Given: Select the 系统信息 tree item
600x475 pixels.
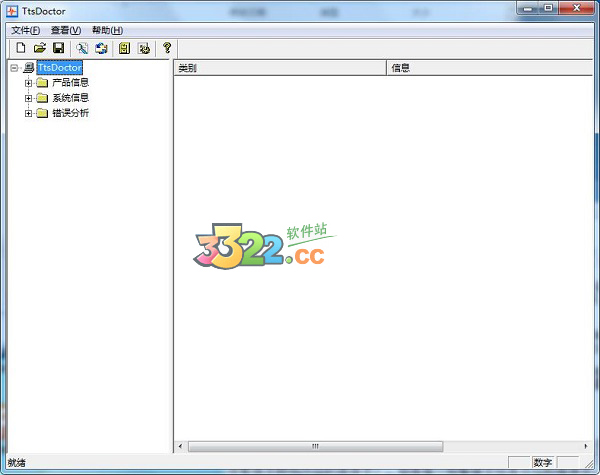Looking at the screenshot, I should (70, 98).
